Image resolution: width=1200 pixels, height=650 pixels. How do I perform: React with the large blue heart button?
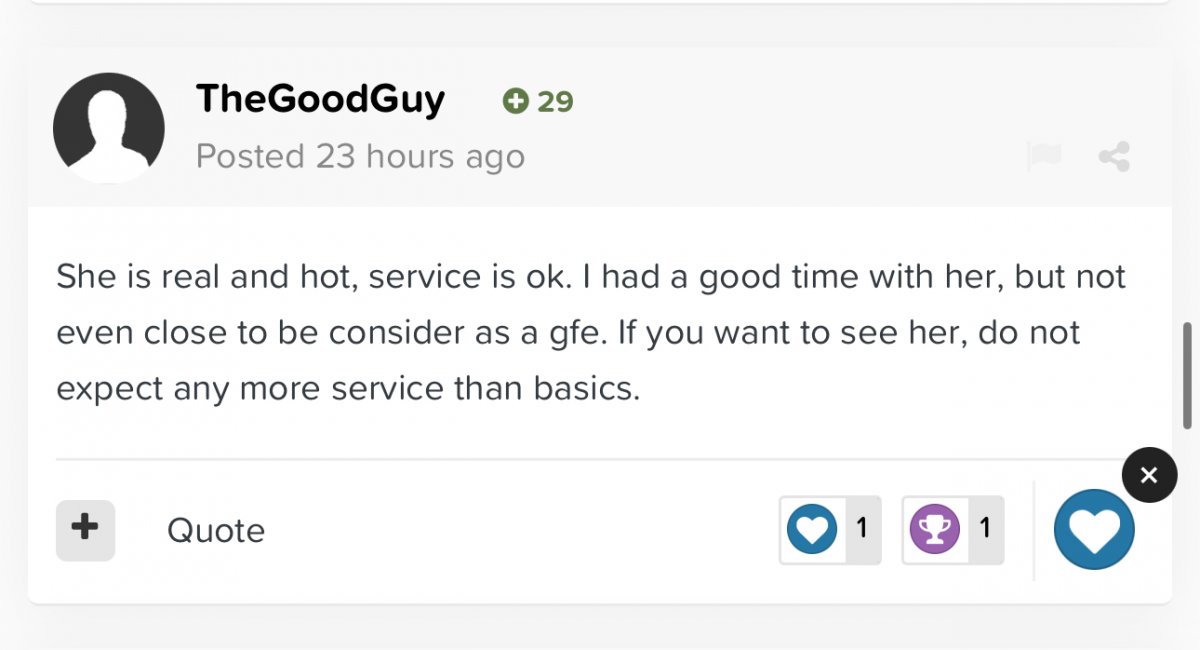point(1094,530)
